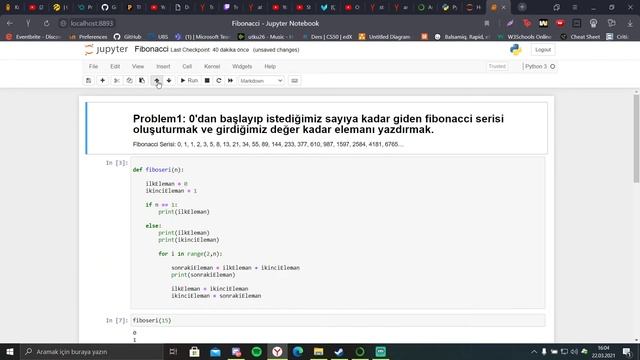Open the cell type Markdown dropdown
This screenshot has height=360, width=640.
[x=261, y=81]
